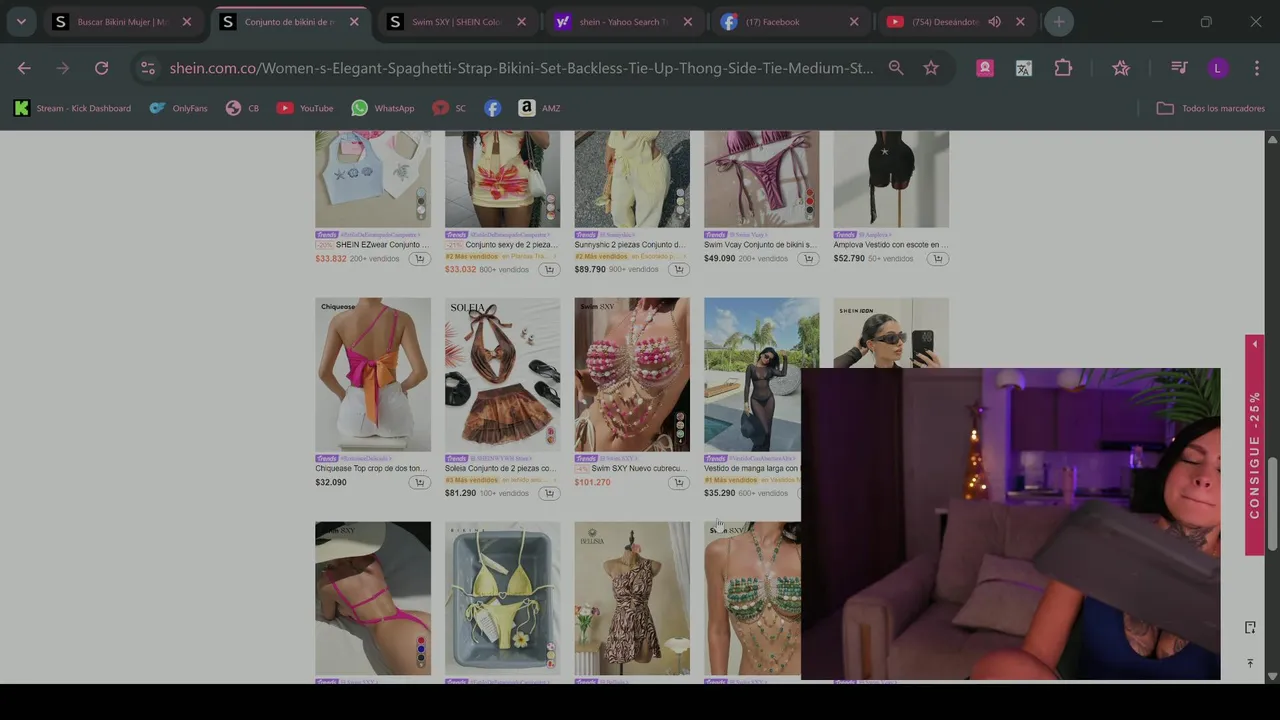Select color swatches on Swim SXY beaded top
The image size is (1280, 720).
680,430
